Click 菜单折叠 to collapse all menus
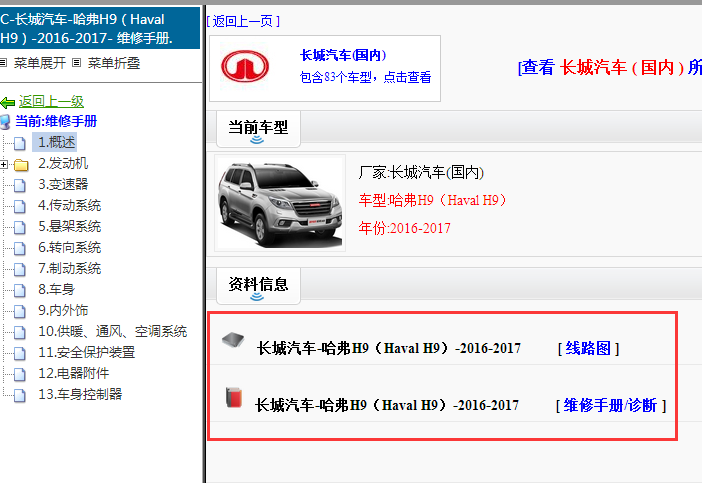This screenshot has width=702, height=483. (x=114, y=63)
